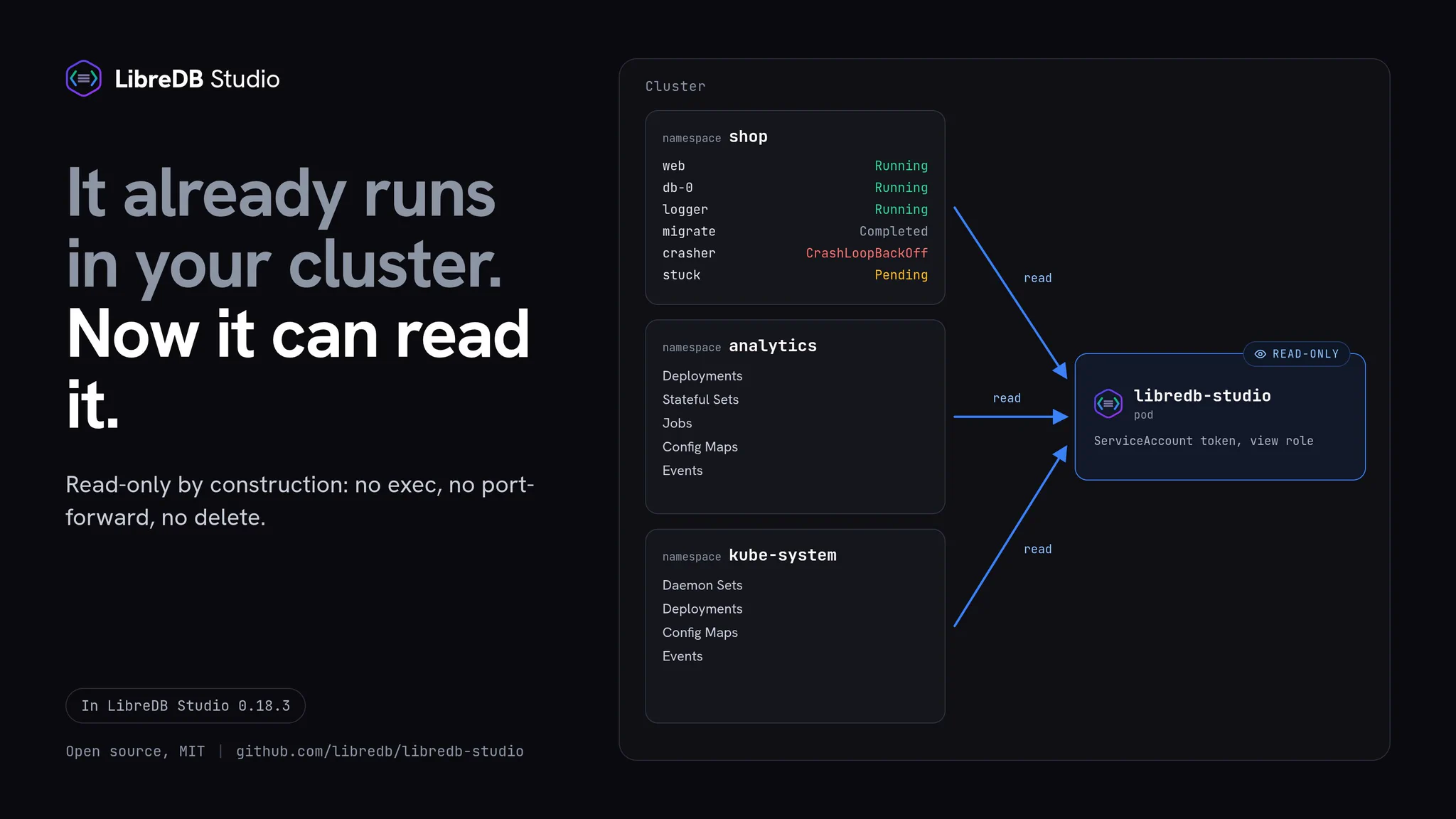The width and height of the screenshot is (1456, 819).
Task: Open 'Deployments' under analytics namespace
Action: coord(702,376)
